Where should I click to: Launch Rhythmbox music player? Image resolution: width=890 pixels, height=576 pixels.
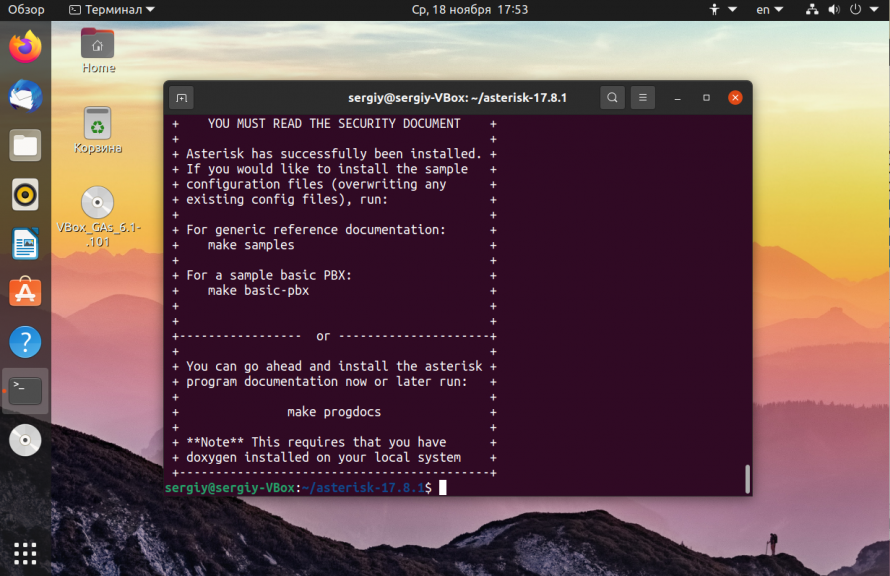pos(25,195)
